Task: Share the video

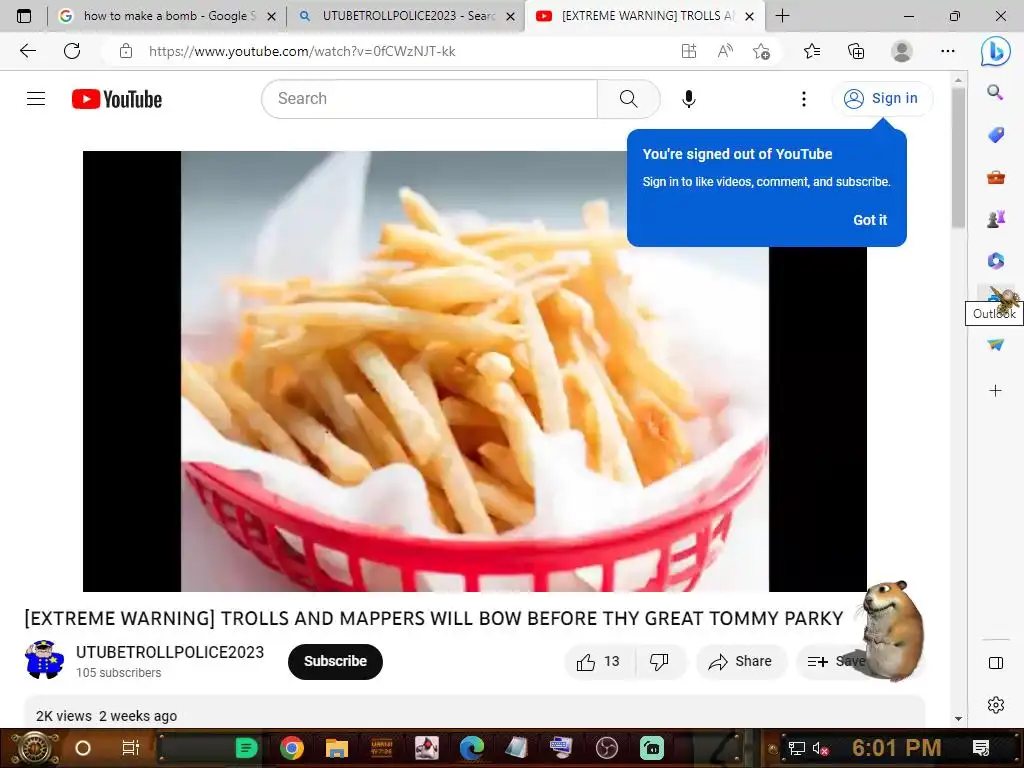Action: coord(741,662)
